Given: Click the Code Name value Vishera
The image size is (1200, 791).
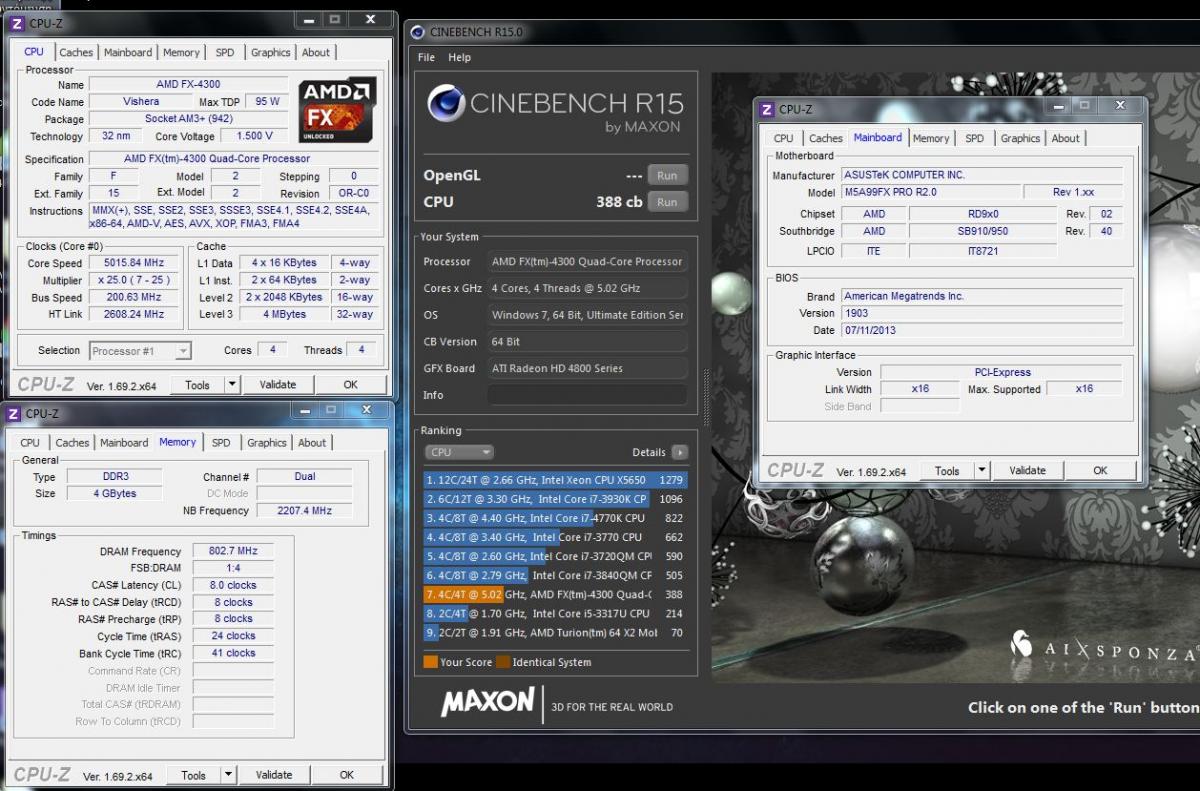Looking at the screenshot, I should click(x=141, y=102).
